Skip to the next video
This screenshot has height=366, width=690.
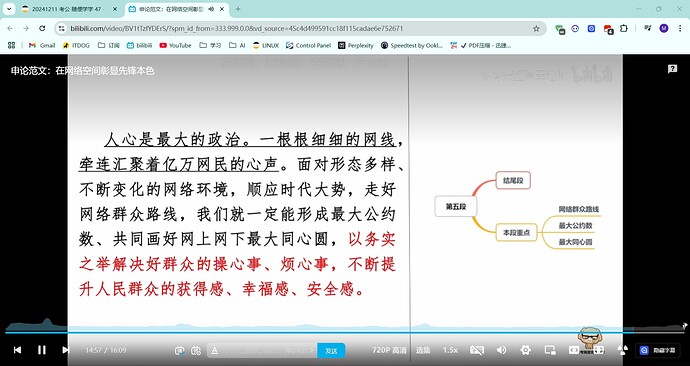coord(66,350)
